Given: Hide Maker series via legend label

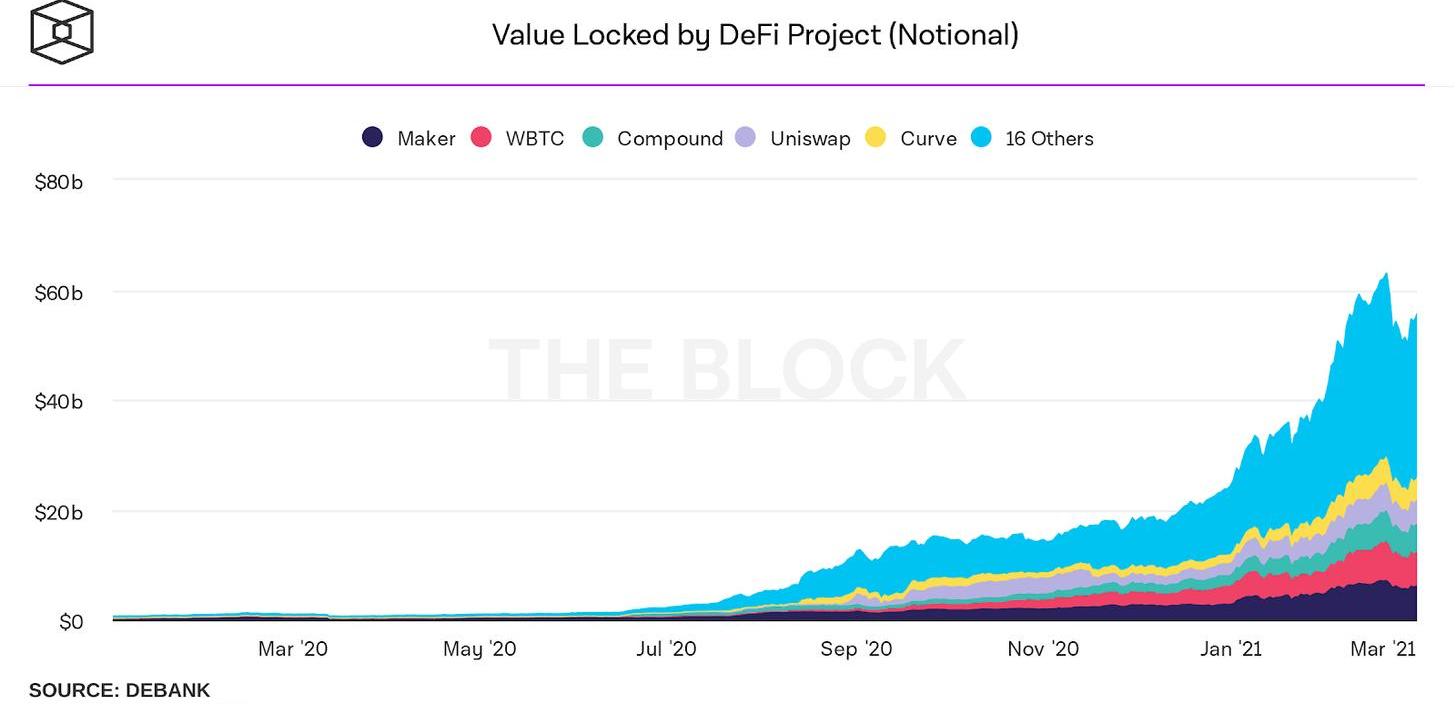Looking at the screenshot, I should 426,139.
